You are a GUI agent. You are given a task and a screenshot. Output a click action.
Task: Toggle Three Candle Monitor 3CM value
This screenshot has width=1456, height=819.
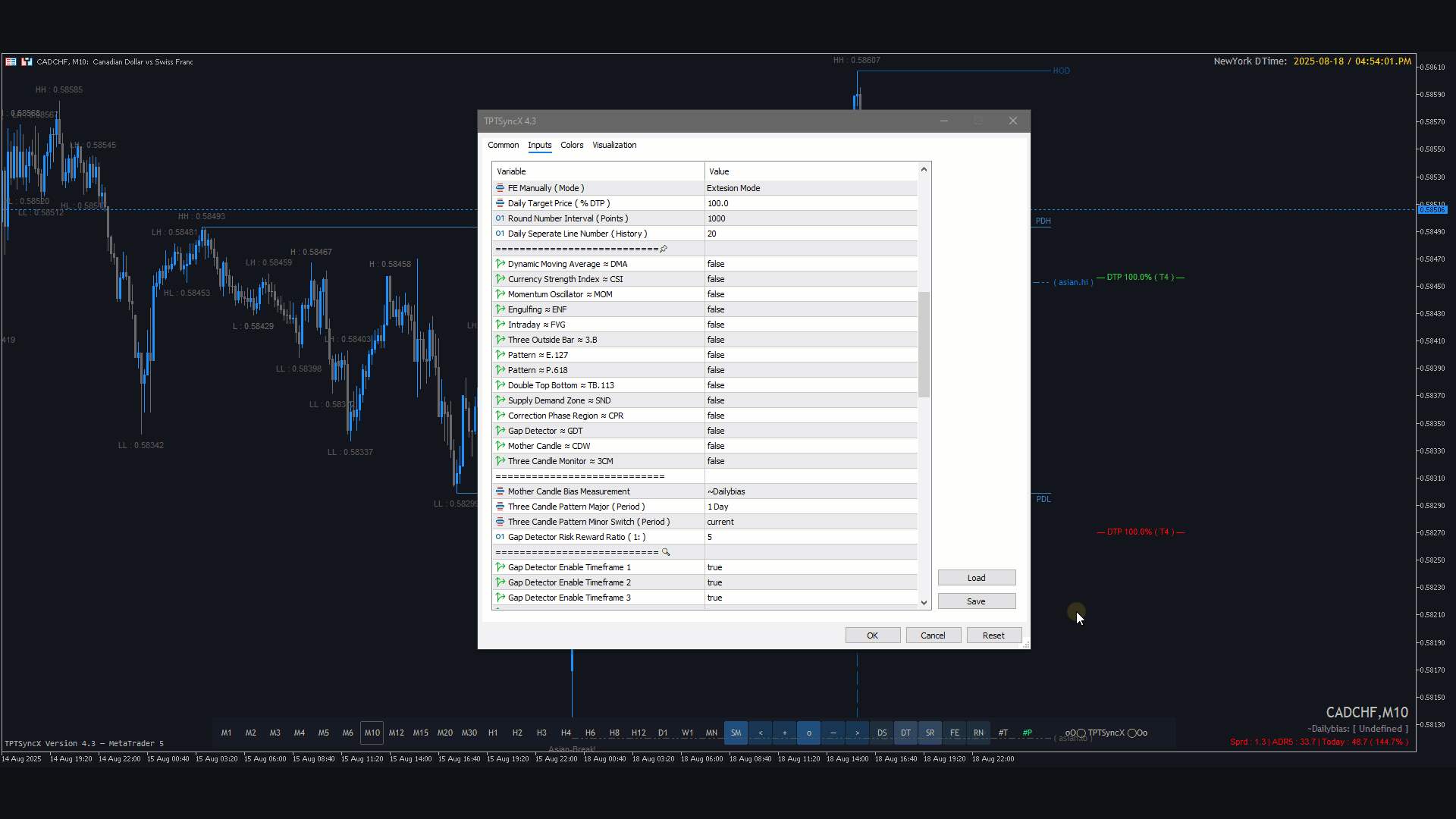811,461
